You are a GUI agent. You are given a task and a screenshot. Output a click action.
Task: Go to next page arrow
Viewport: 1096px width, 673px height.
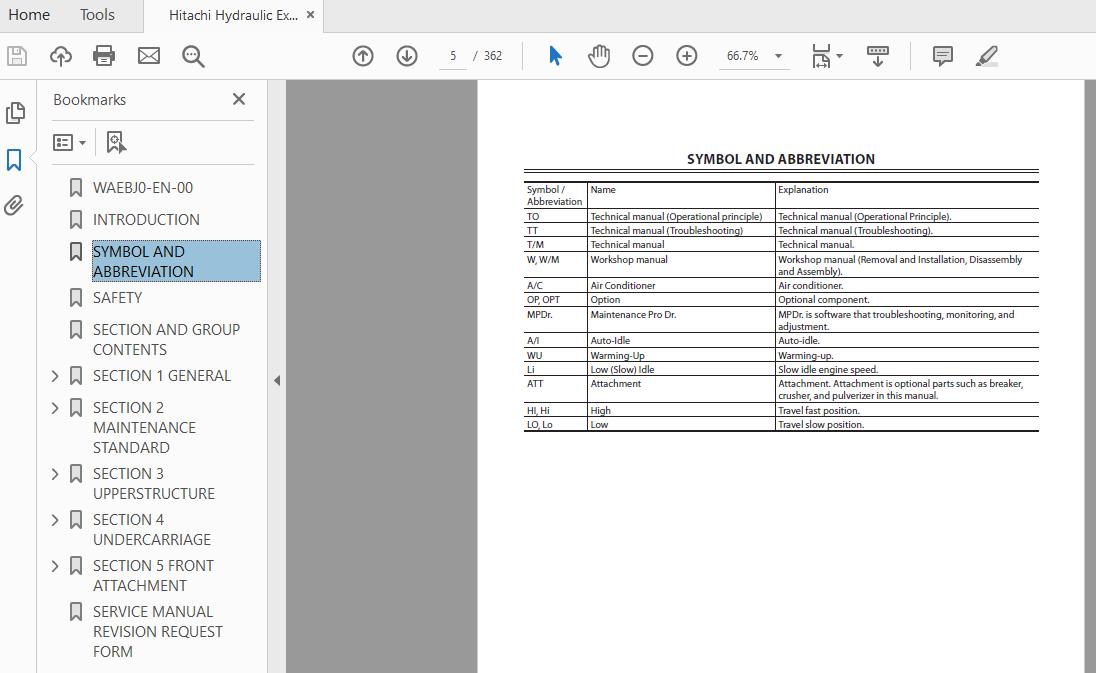click(x=407, y=56)
